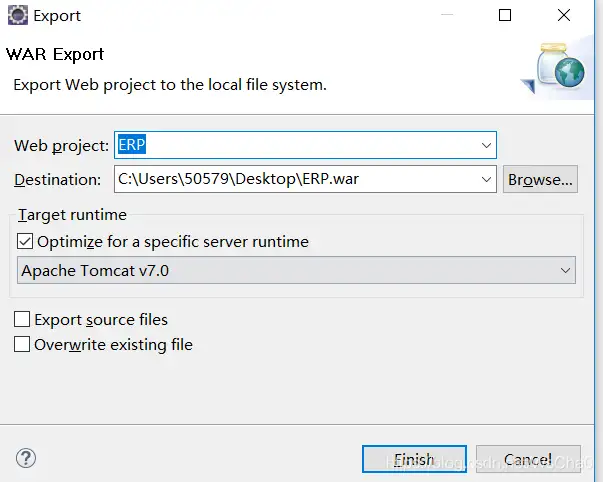603x482 pixels.
Task: Open help with the question mark icon
Action: (x=26, y=459)
